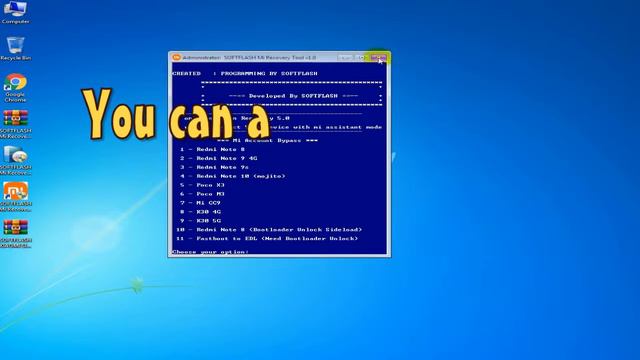This screenshot has width=640, height=360.
Task: Click option '9 - K30 5G'
Action: tap(200, 221)
